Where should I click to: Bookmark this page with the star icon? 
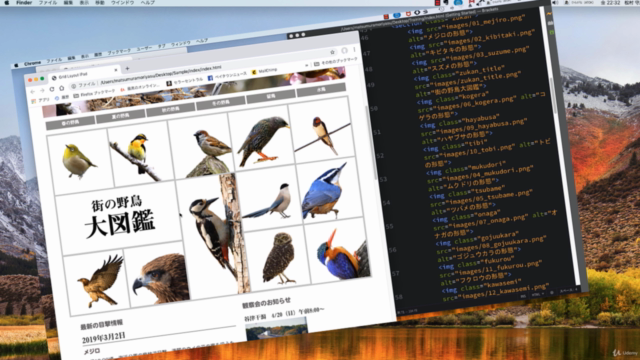tap(332, 52)
